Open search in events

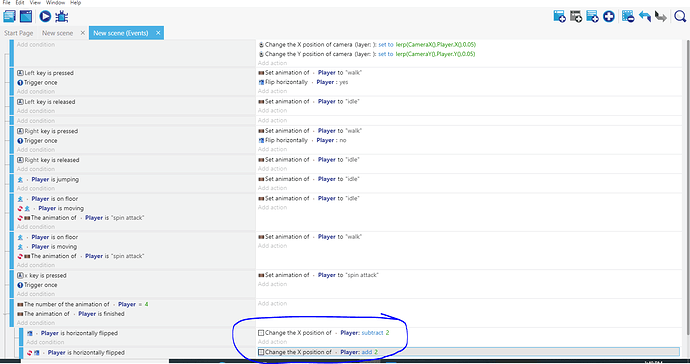tap(680, 16)
